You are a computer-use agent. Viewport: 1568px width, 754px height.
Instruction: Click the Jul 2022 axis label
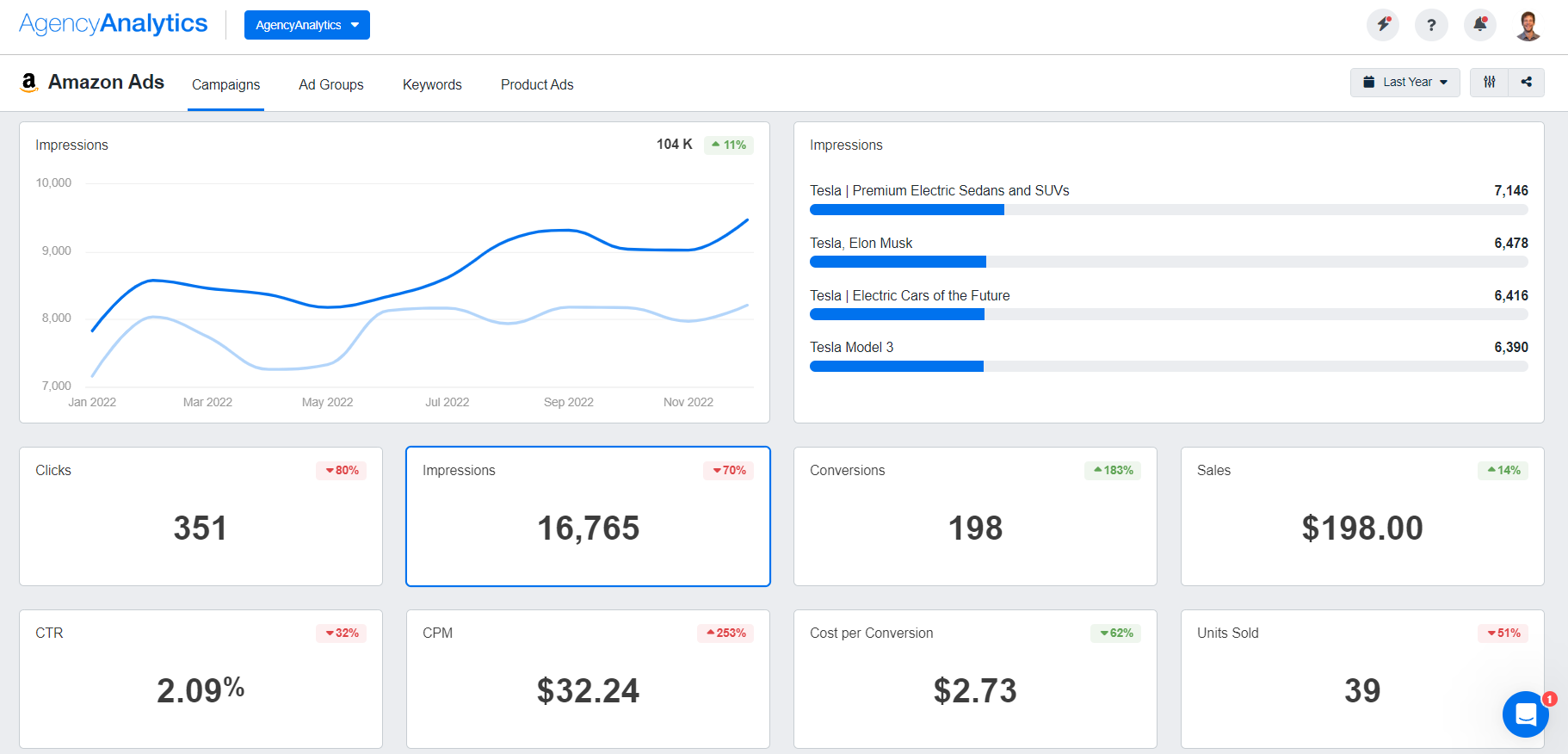click(x=448, y=402)
